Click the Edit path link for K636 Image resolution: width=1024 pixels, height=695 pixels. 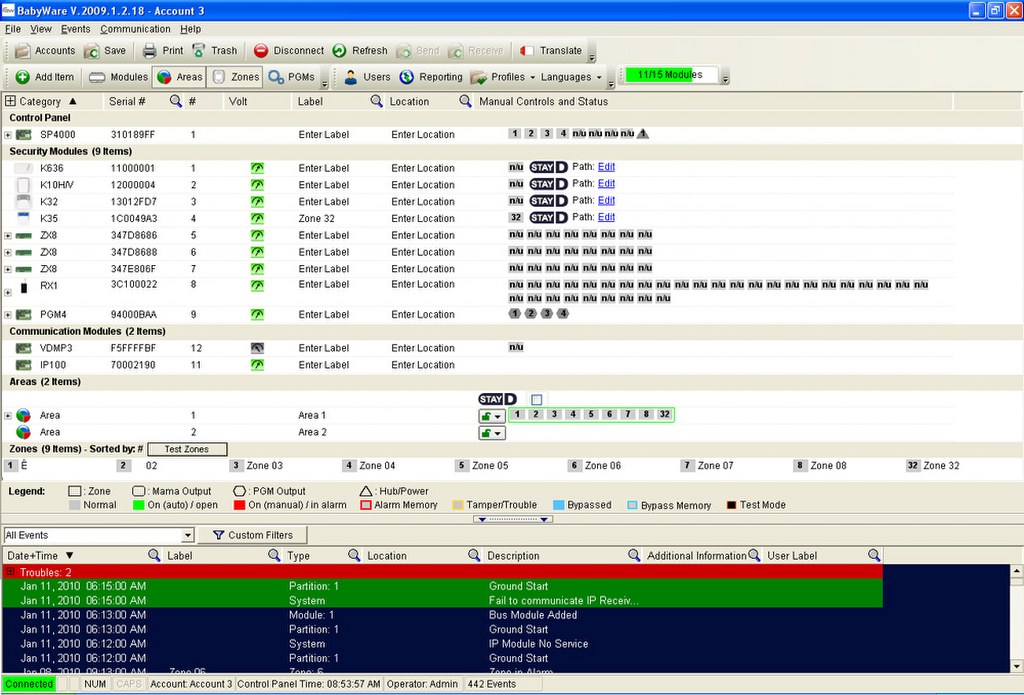tap(606, 167)
